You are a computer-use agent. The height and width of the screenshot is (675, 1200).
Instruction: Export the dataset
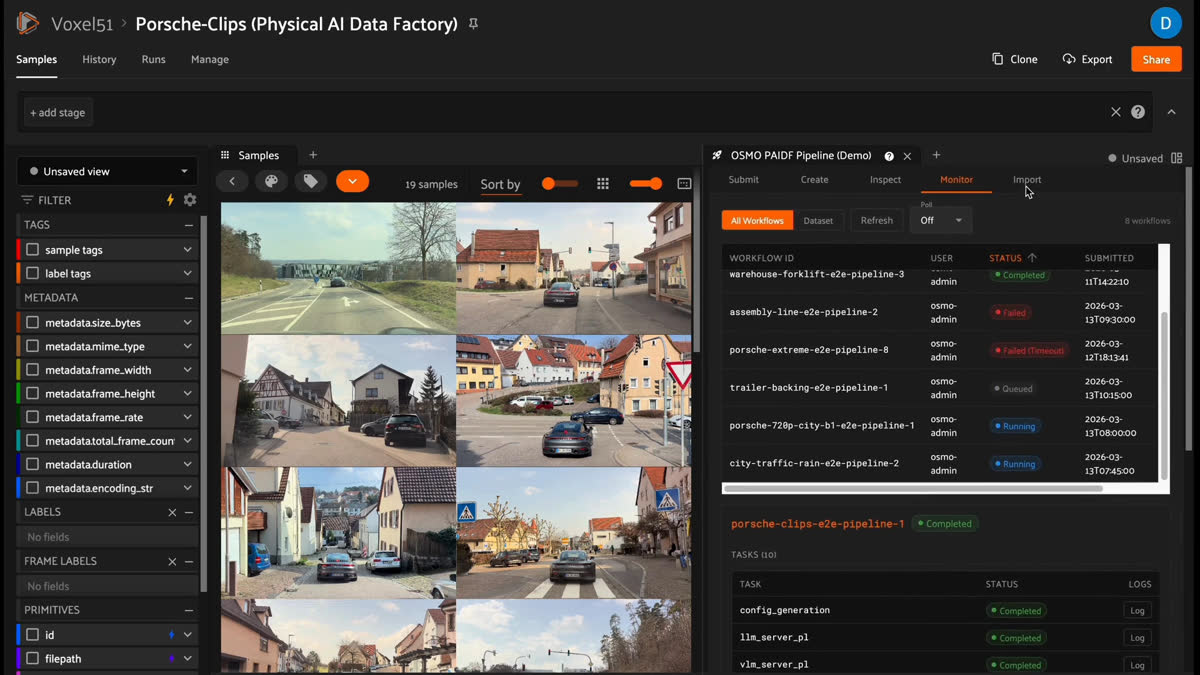1087,59
